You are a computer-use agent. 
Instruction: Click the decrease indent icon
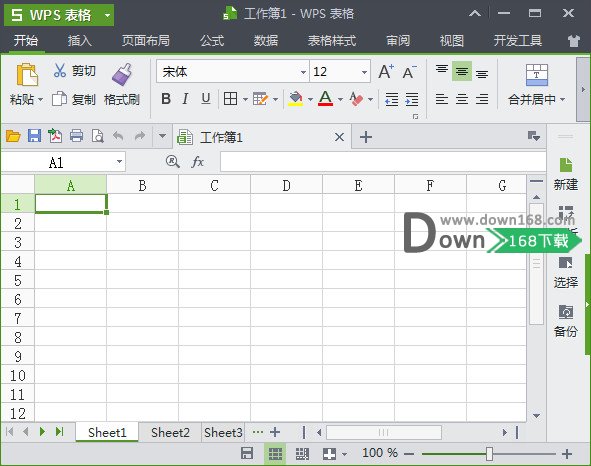tap(392, 99)
